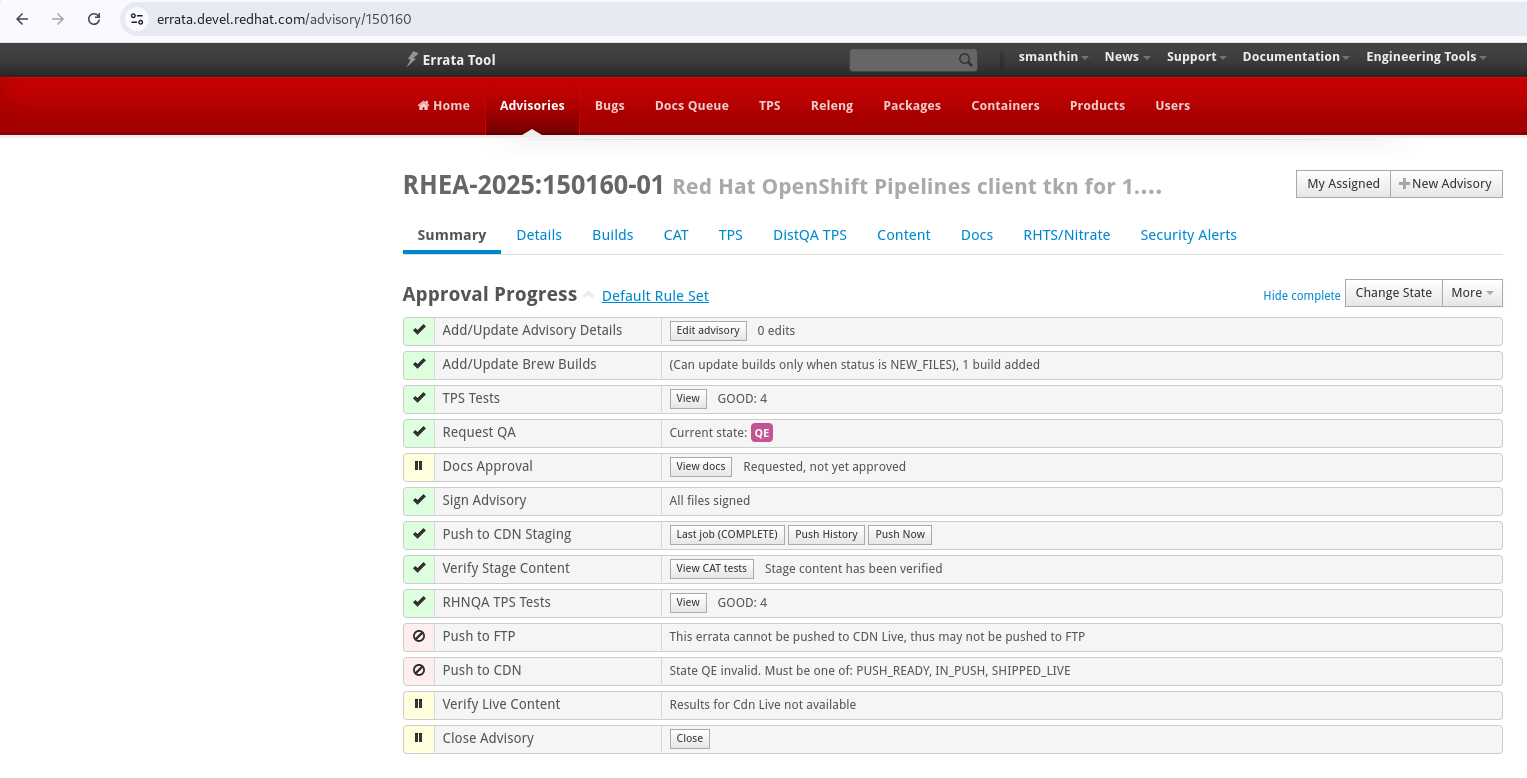Open the Default Rule Set link
1527x778 pixels.
pos(655,296)
